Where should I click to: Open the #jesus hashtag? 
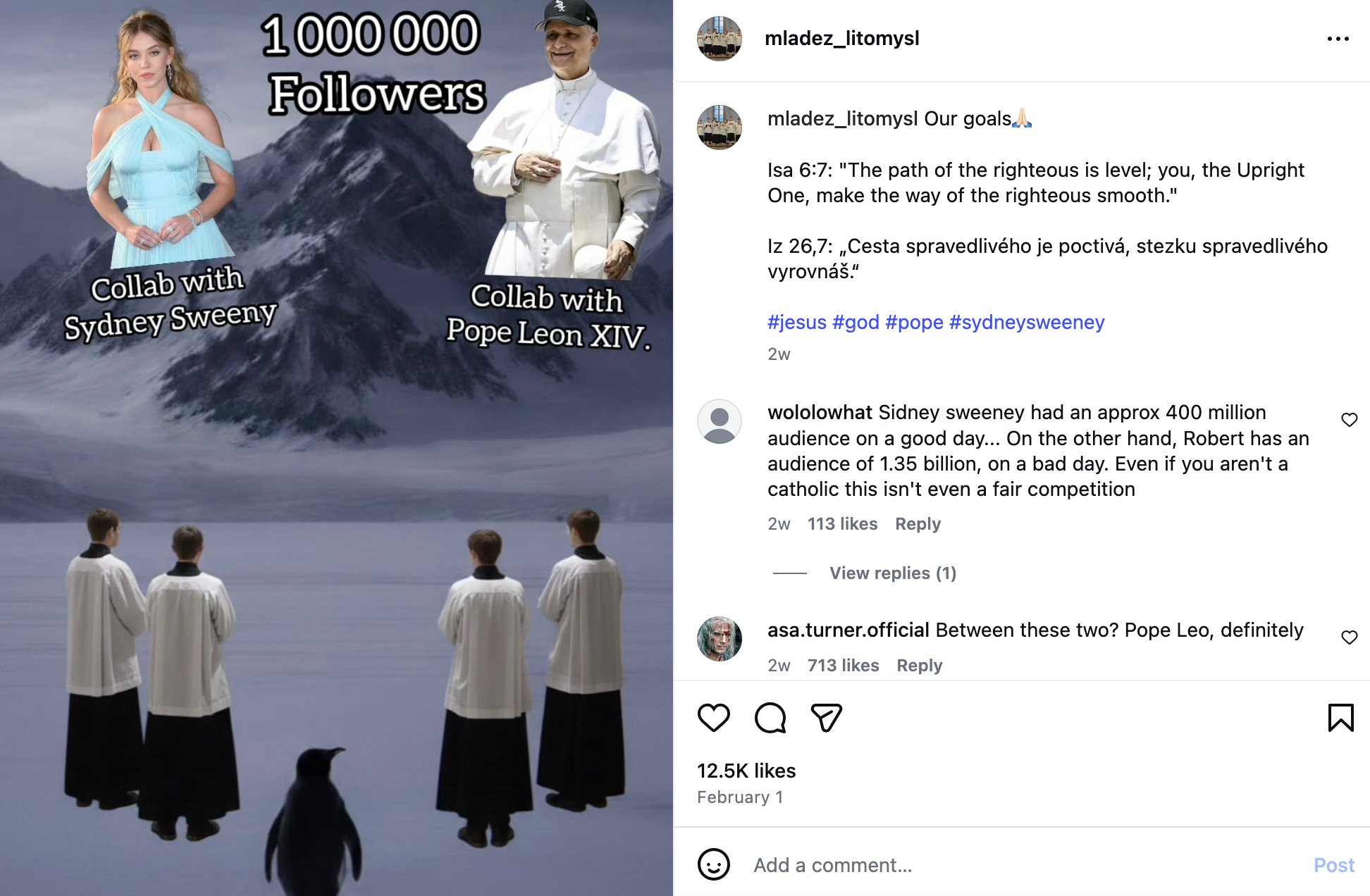coord(797,322)
